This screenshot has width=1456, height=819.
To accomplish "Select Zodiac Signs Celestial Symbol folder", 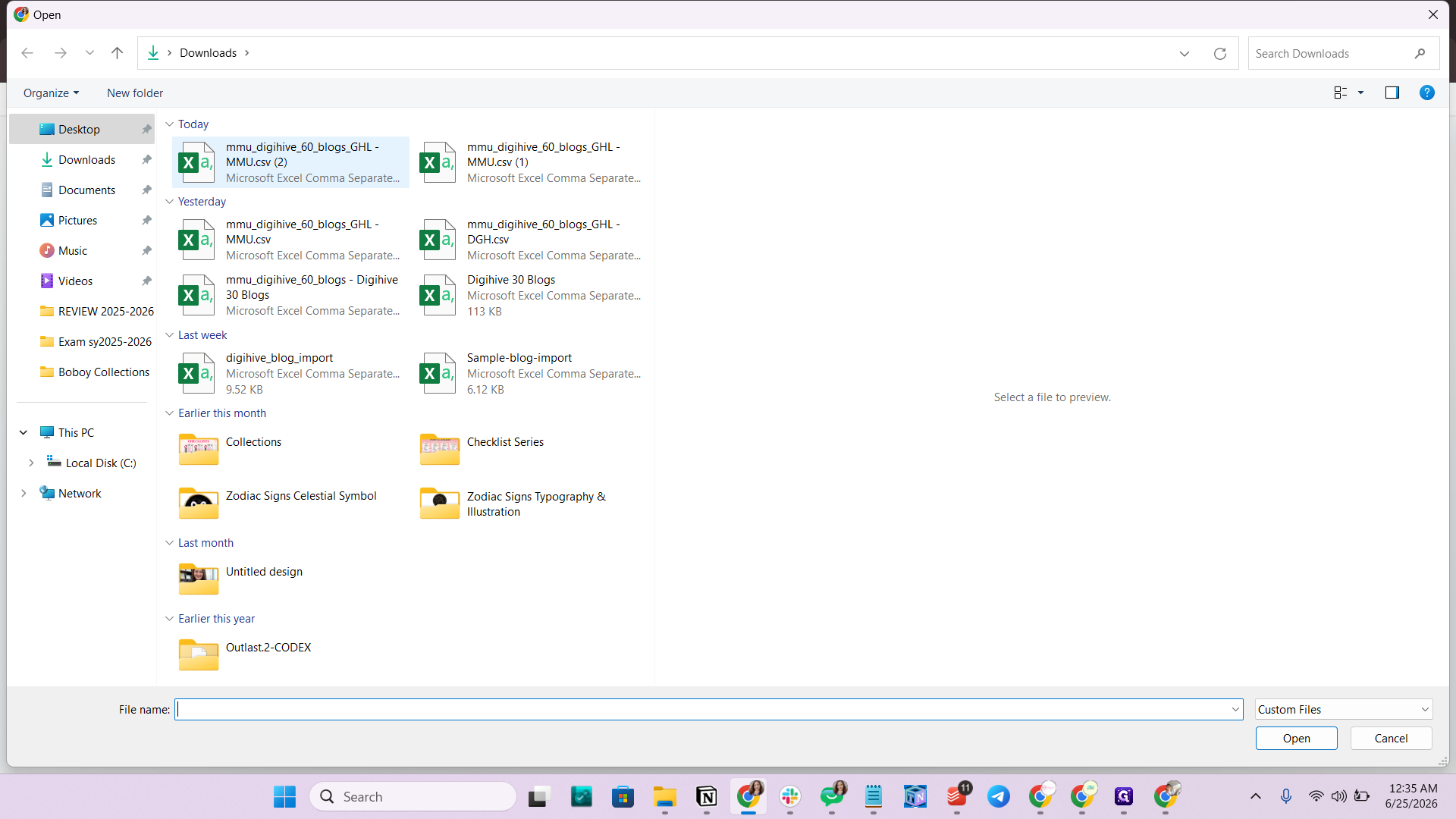I will [290, 503].
